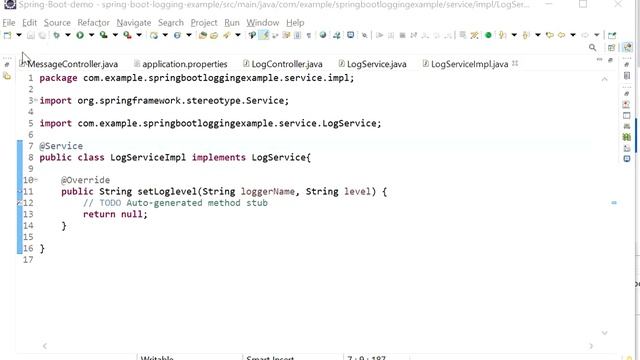This screenshot has height=360, width=640.
Task: Click the Open Task icon
Action: point(214,36)
